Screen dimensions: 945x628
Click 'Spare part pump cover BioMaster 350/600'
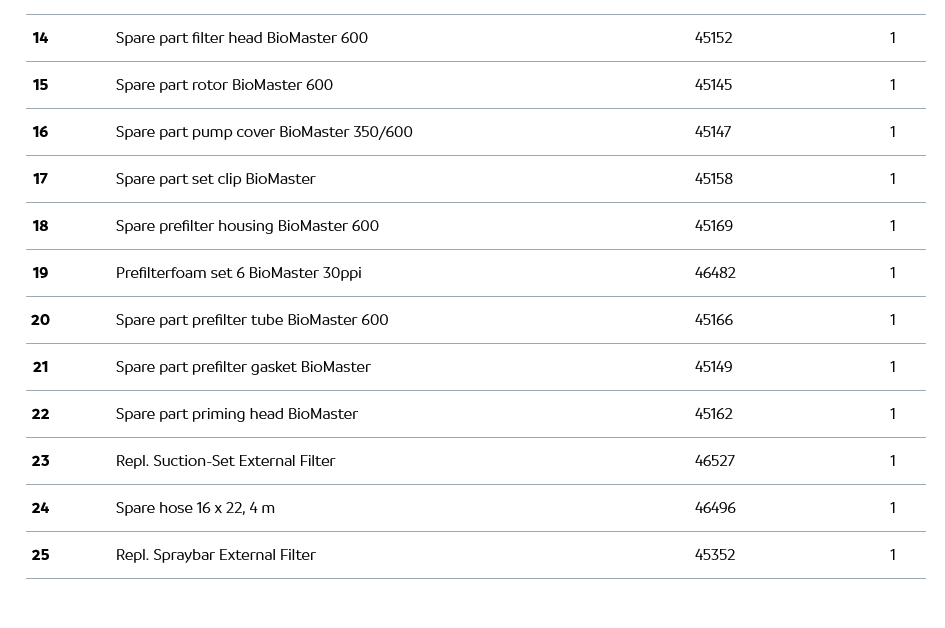pyautogui.click(x=264, y=132)
